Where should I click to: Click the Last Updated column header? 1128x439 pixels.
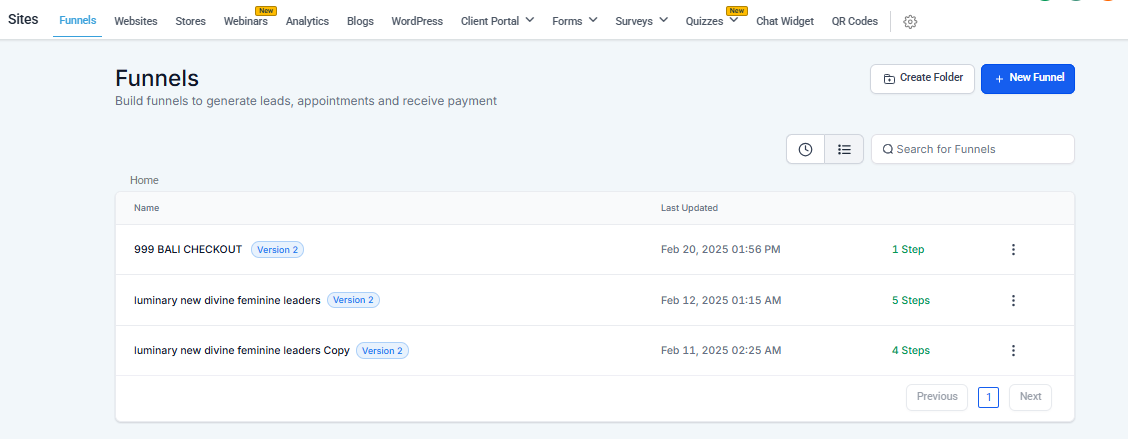[x=689, y=208]
